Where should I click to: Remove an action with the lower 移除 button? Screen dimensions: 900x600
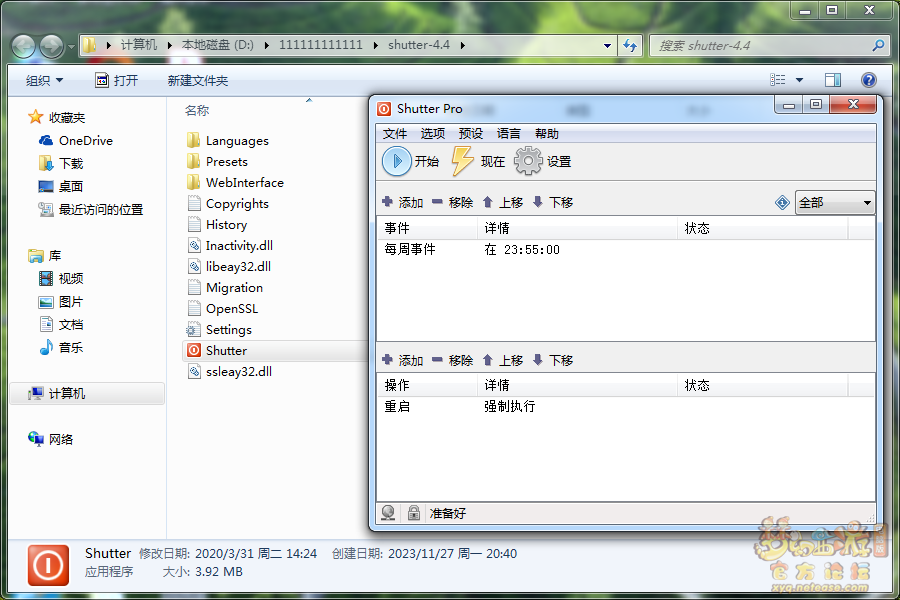(x=453, y=360)
